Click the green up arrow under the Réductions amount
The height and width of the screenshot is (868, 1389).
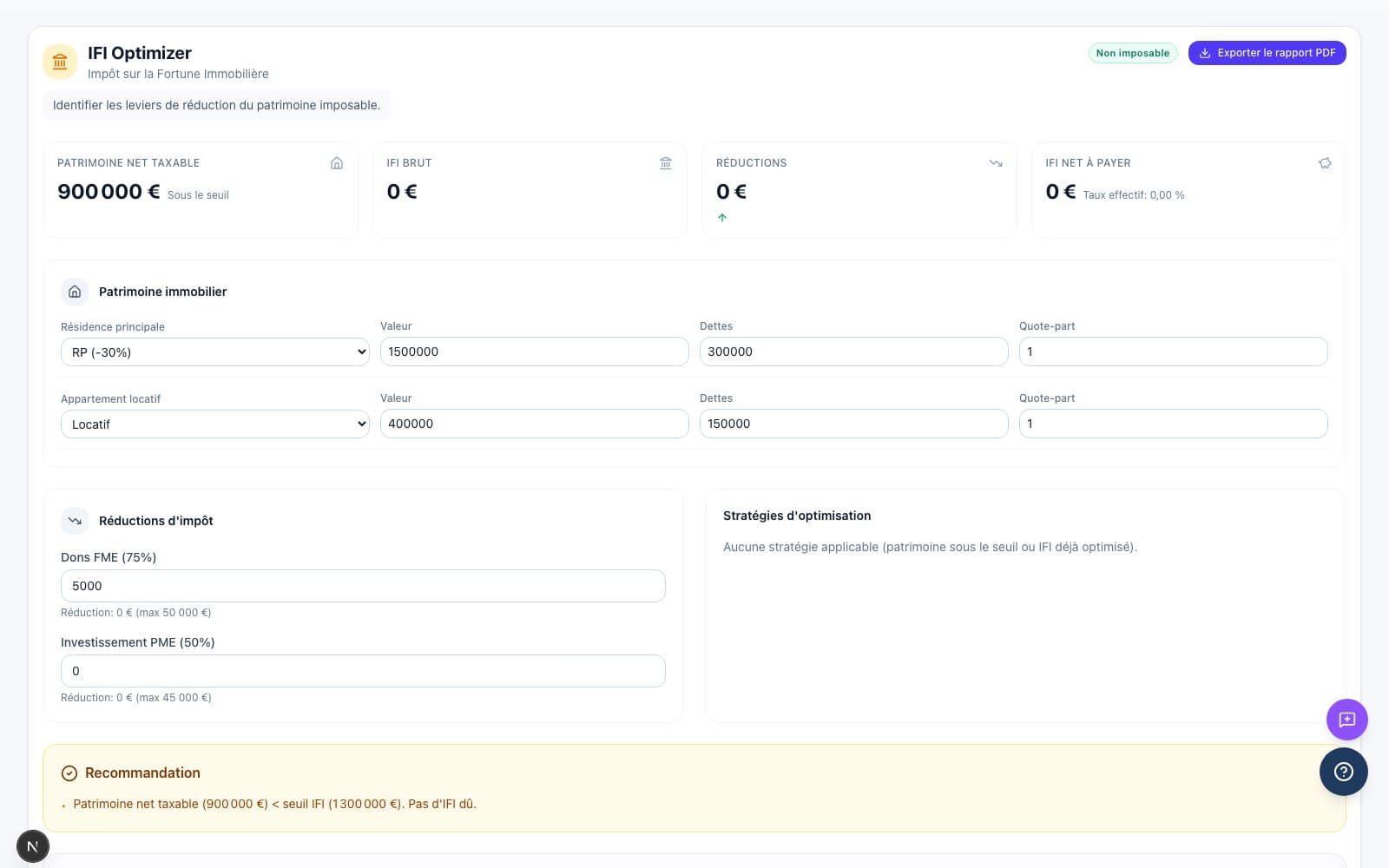[722, 217]
